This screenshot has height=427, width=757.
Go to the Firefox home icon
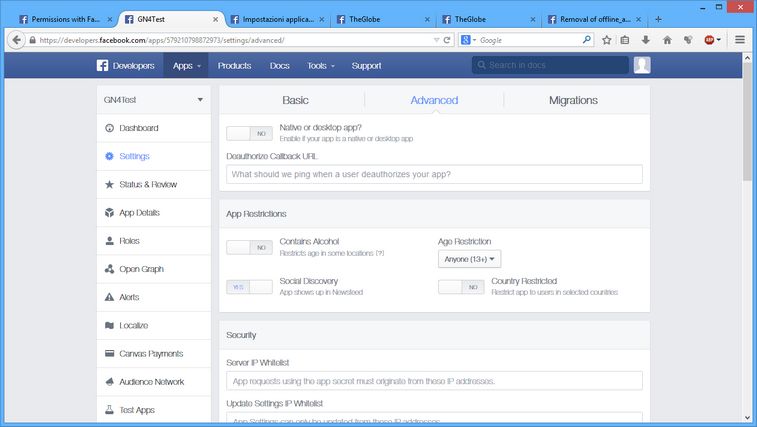(667, 40)
